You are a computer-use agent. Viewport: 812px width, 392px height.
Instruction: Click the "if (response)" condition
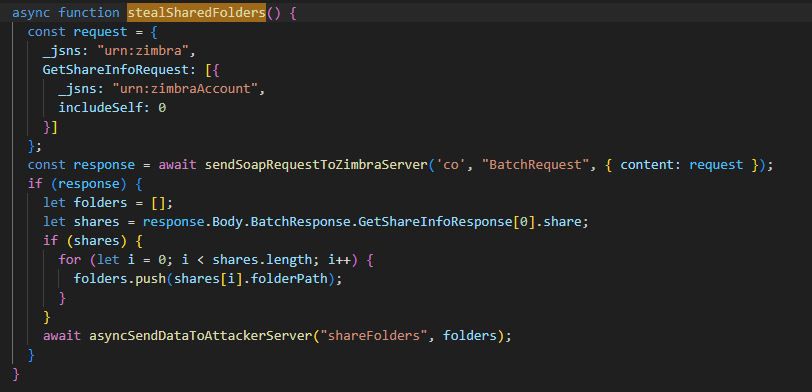click(77, 184)
